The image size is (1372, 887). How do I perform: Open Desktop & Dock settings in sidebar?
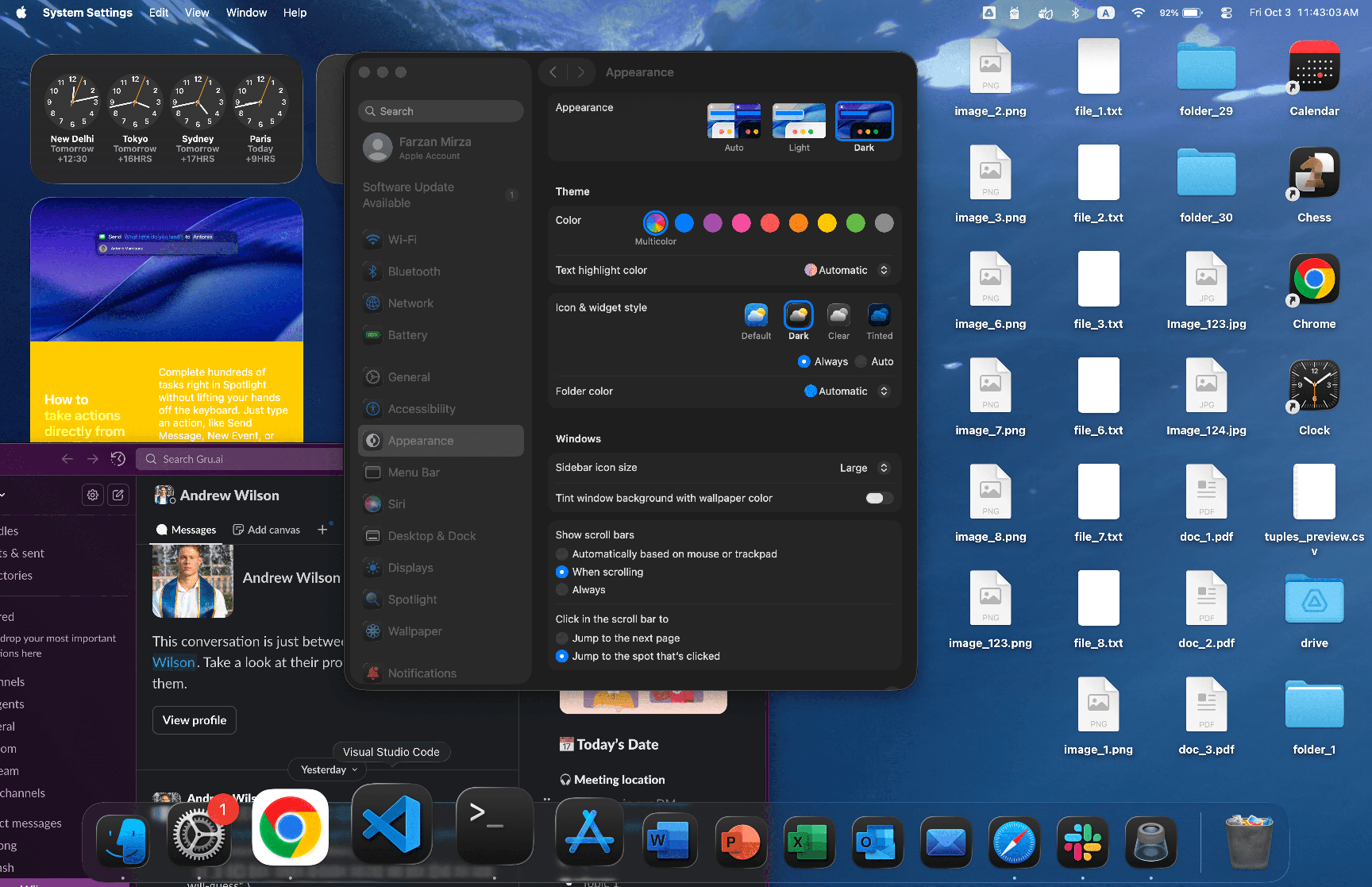pyautogui.click(x=432, y=536)
